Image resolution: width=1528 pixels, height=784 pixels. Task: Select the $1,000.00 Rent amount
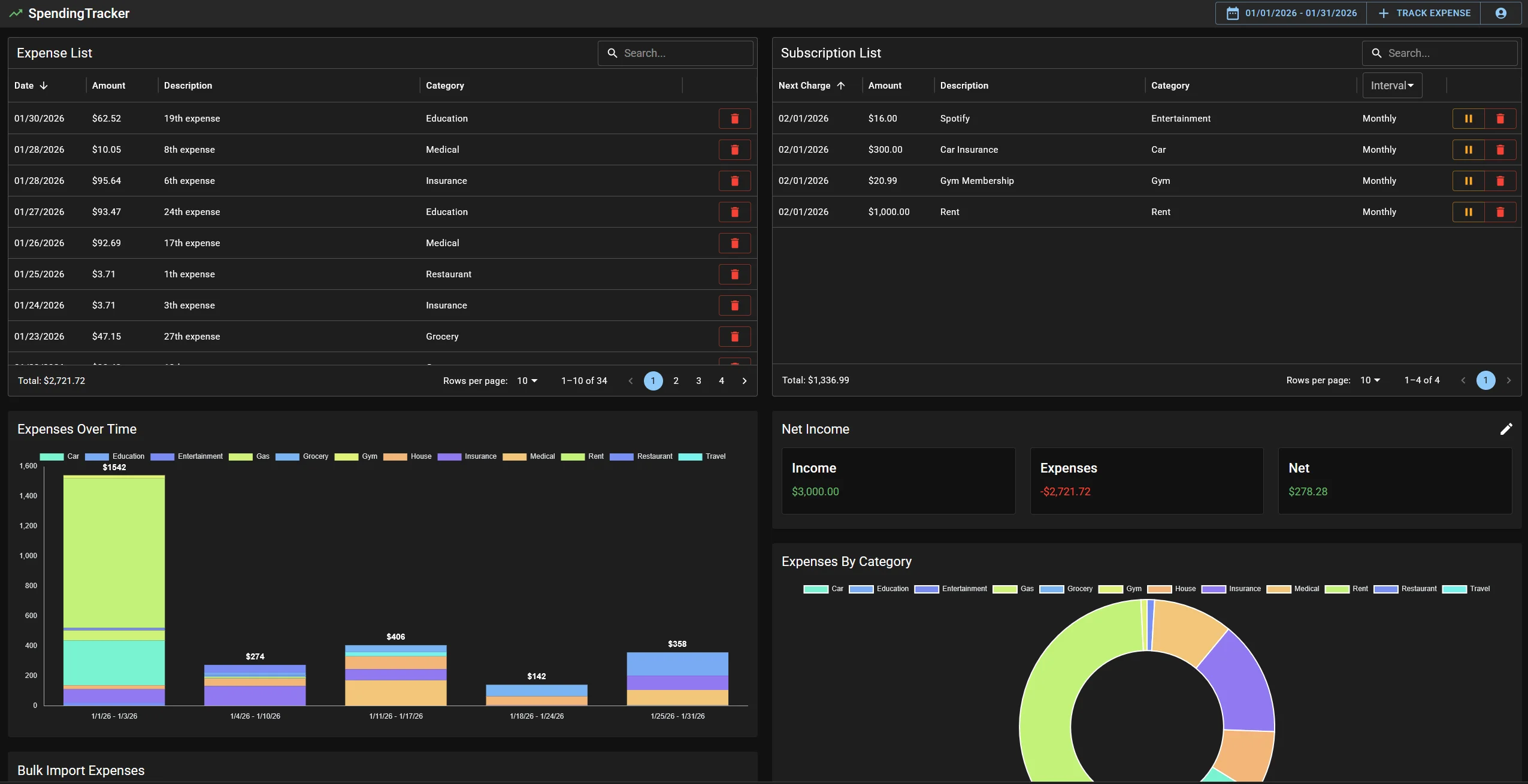pos(889,212)
